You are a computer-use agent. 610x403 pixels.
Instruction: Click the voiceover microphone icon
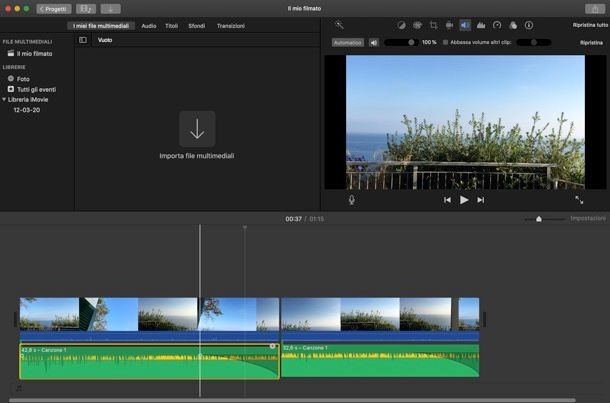coord(352,200)
